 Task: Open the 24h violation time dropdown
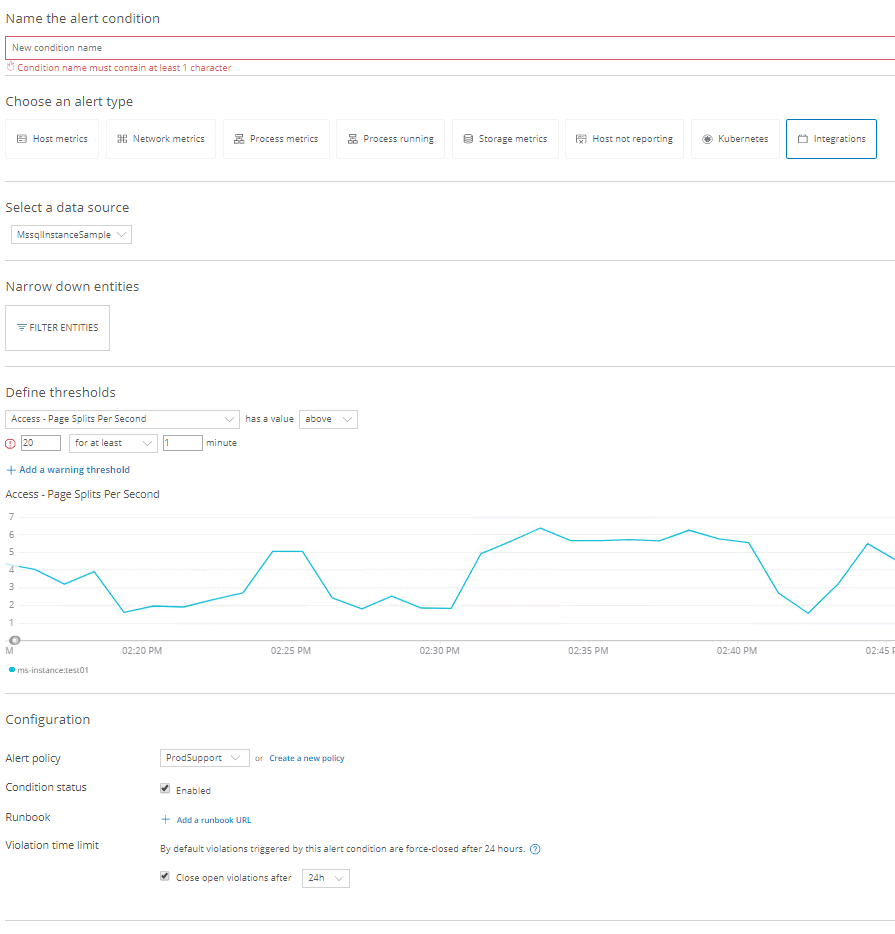(x=325, y=877)
